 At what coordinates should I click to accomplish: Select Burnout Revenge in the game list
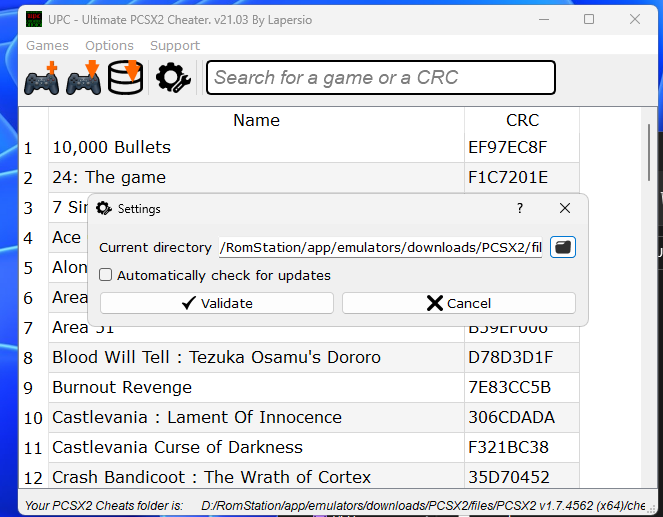click(x=122, y=387)
